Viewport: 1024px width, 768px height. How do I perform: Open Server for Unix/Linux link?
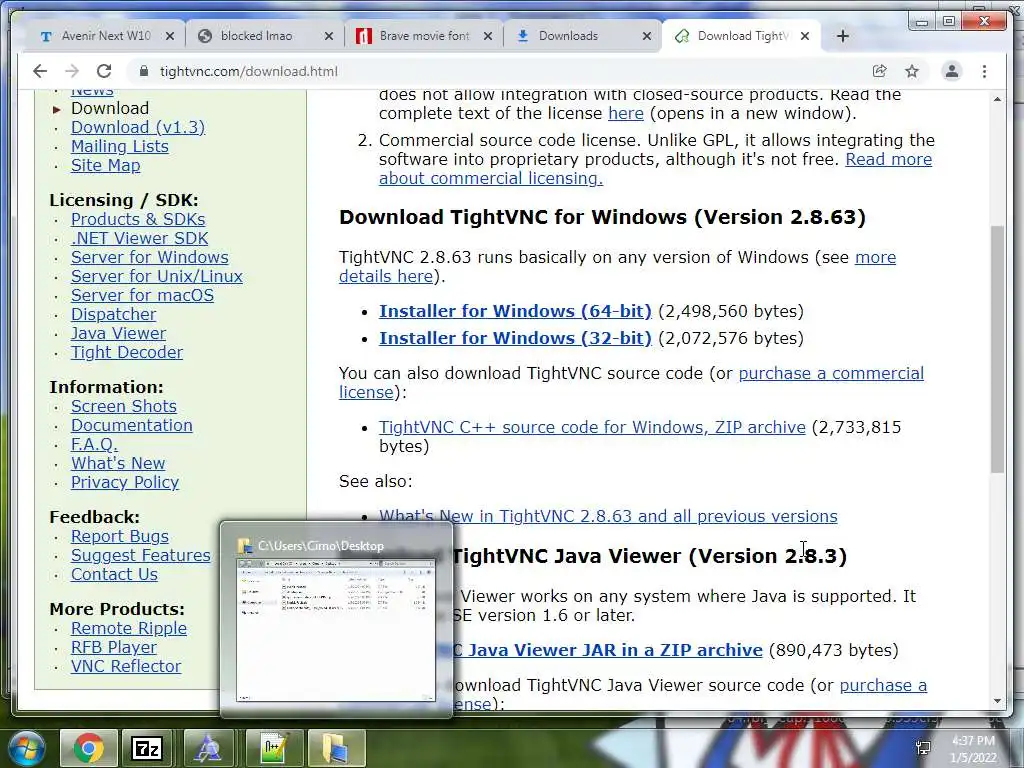click(x=157, y=276)
